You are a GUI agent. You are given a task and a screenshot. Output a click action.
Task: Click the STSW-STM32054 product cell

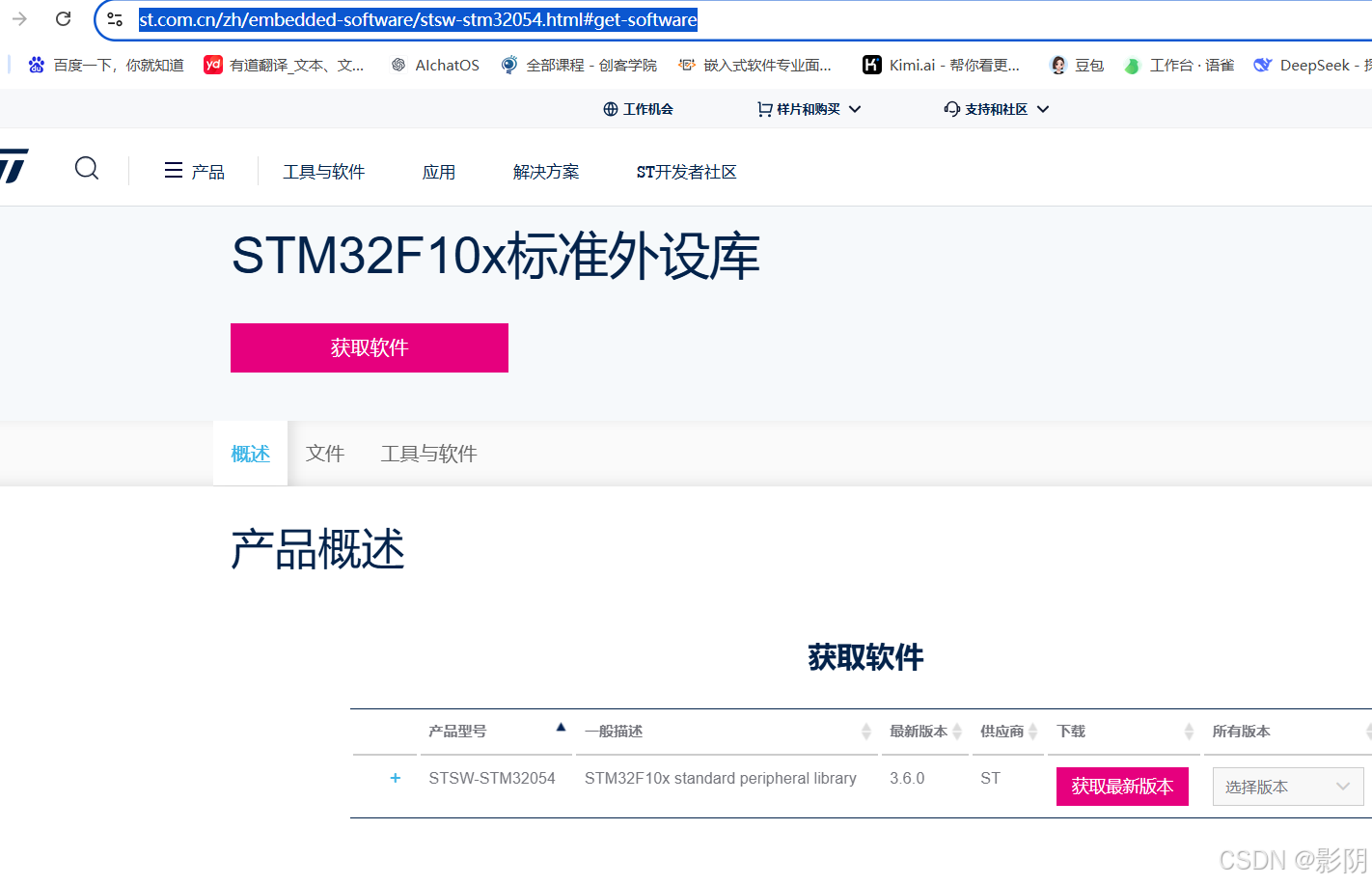492,778
